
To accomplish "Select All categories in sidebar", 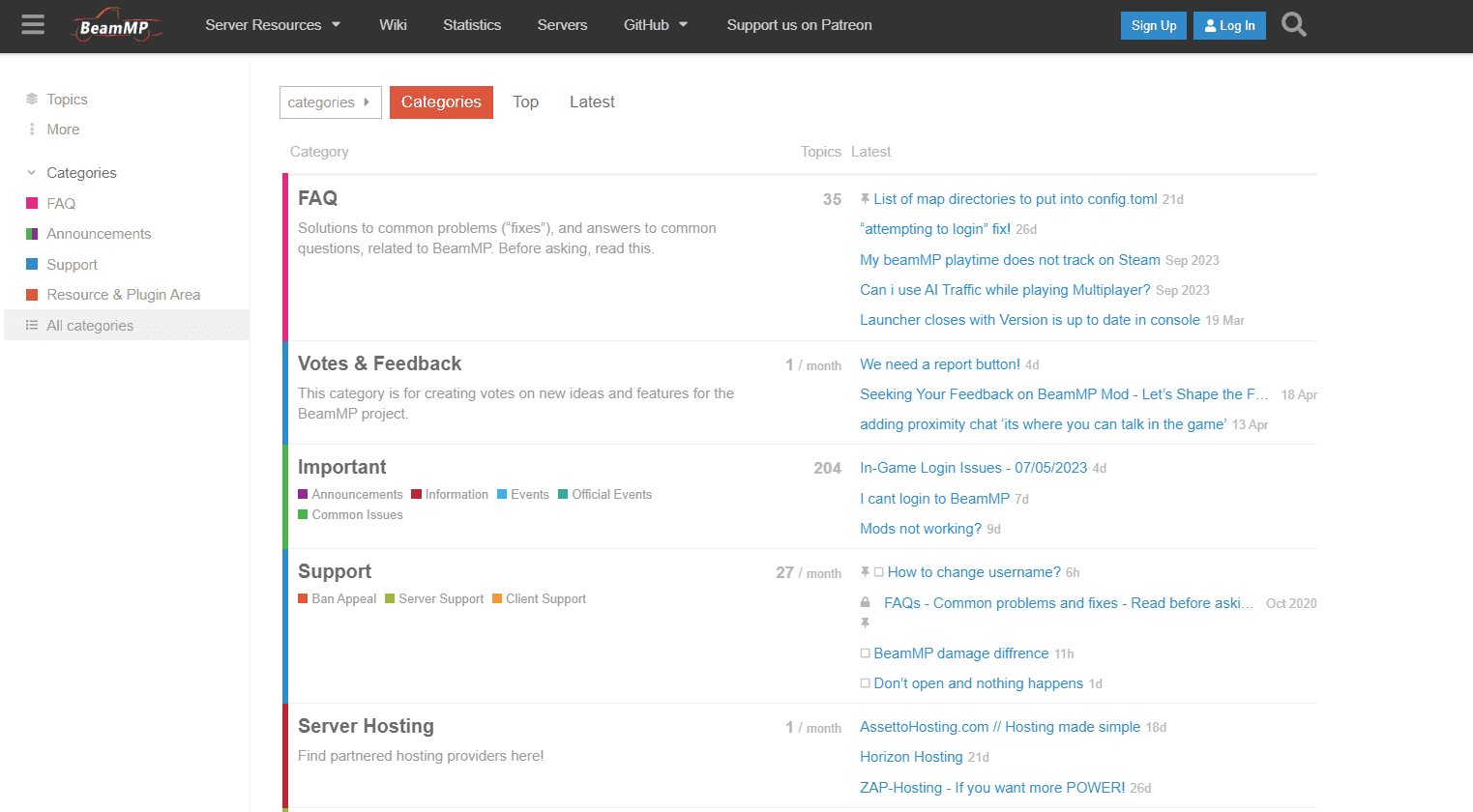I will tap(127, 326).
